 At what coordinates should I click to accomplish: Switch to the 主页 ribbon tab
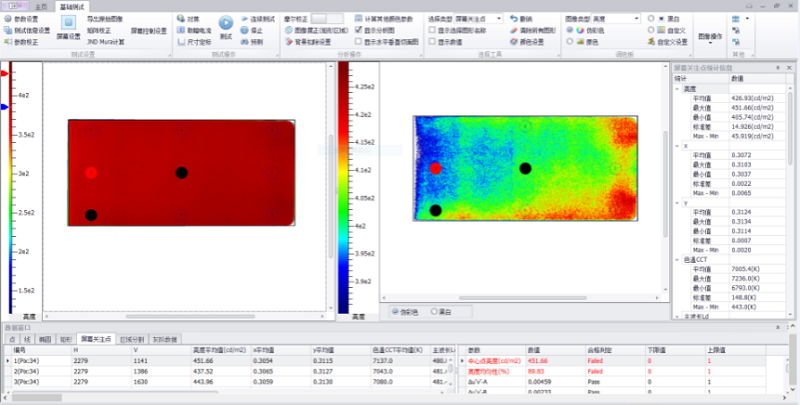tap(39, 6)
